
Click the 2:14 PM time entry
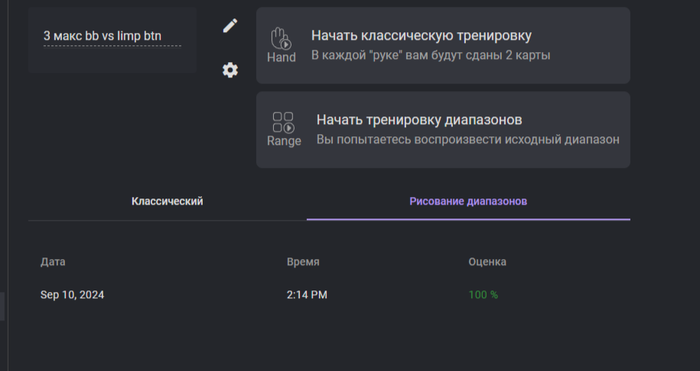point(307,295)
